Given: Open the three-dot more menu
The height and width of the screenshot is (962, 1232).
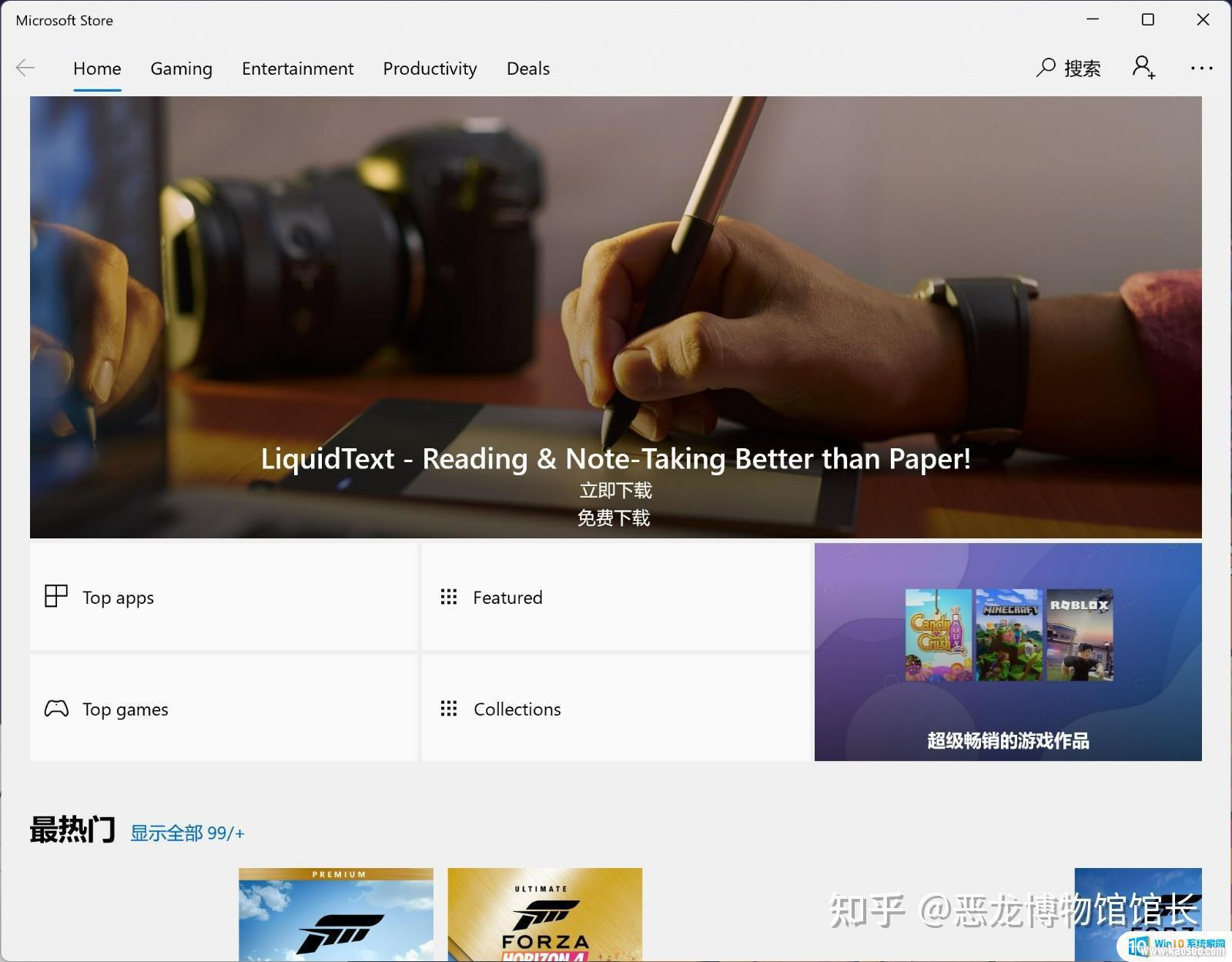Looking at the screenshot, I should 1201,69.
